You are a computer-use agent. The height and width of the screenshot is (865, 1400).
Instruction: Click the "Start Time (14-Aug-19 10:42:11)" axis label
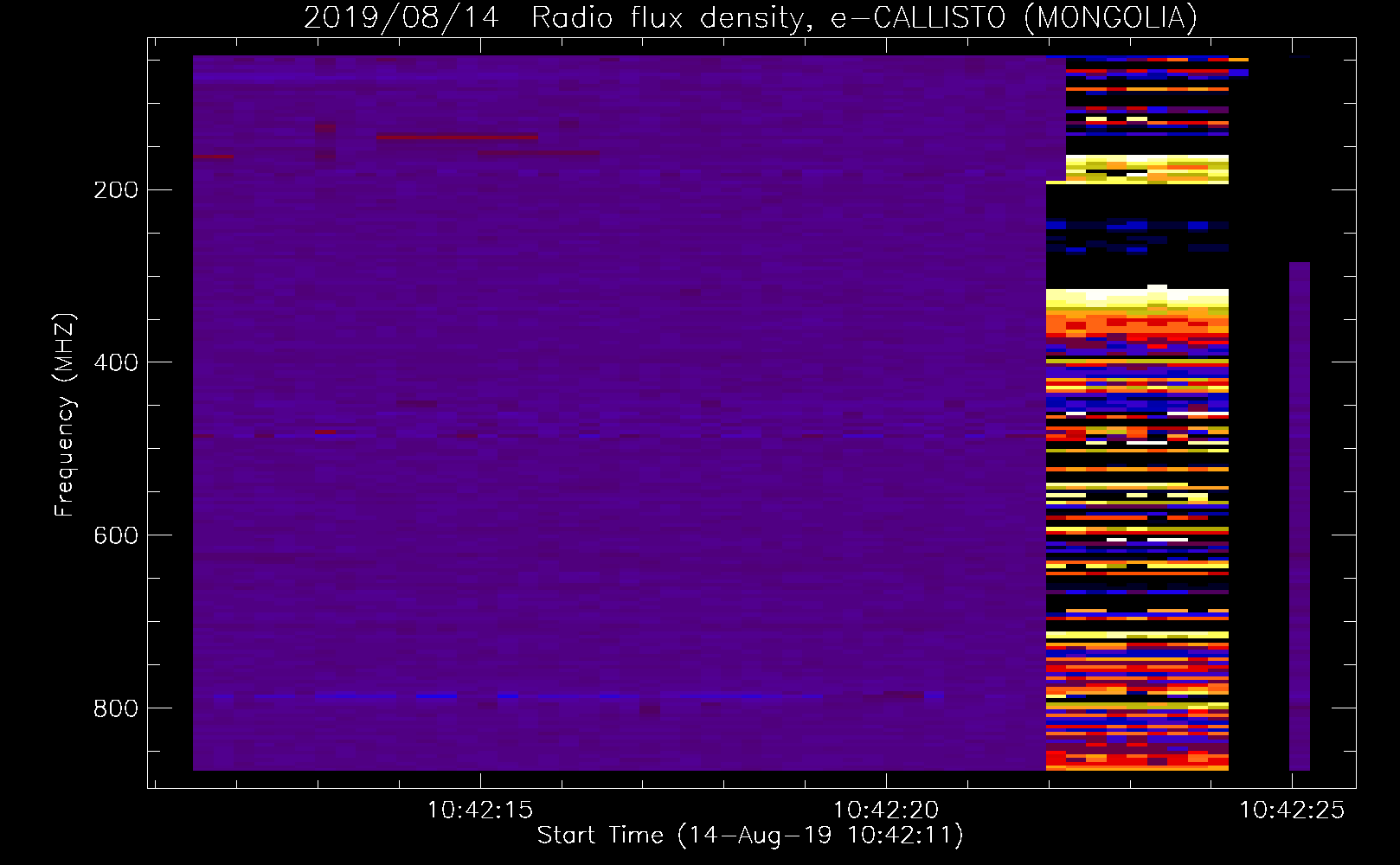tap(750, 836)
